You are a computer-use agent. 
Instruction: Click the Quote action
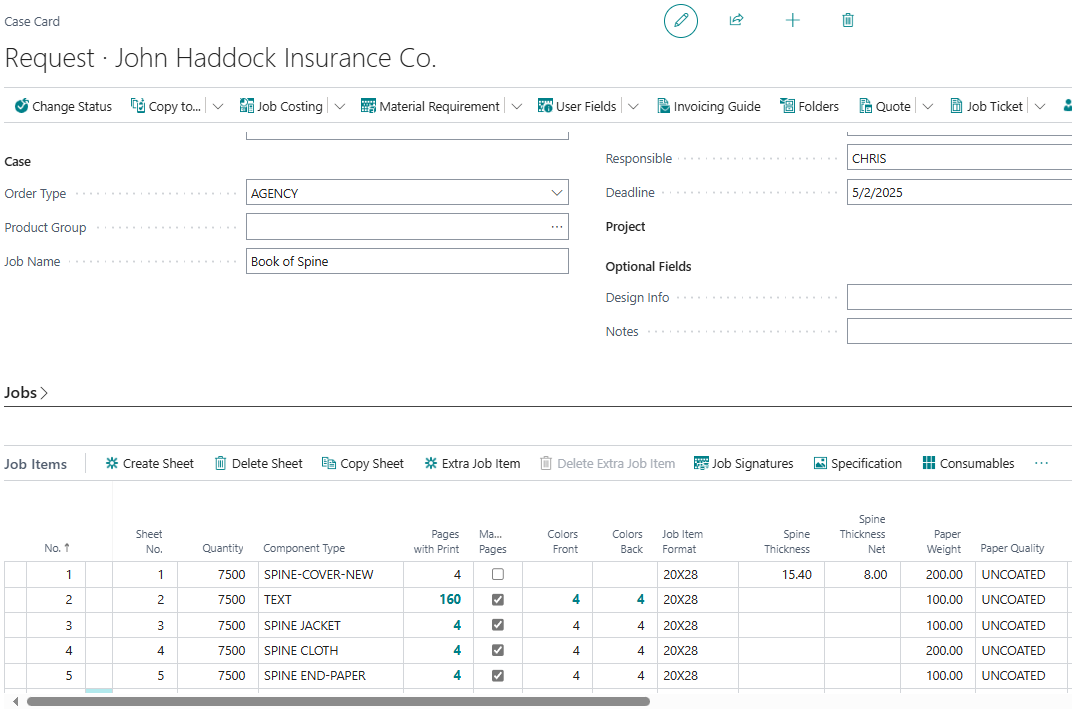point(885,106)
